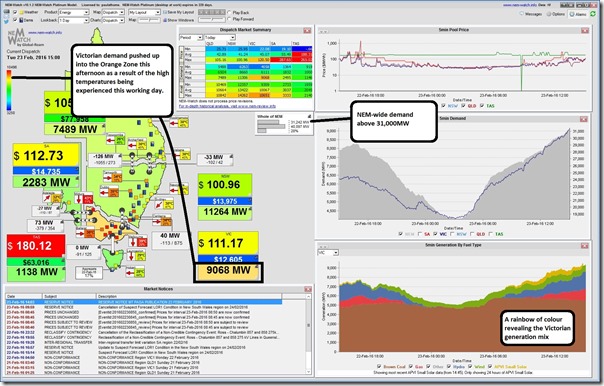This screenshot has height=386, width=604.
Task: Click the Twitter bird icon
Action: click(x=7, y=21)
